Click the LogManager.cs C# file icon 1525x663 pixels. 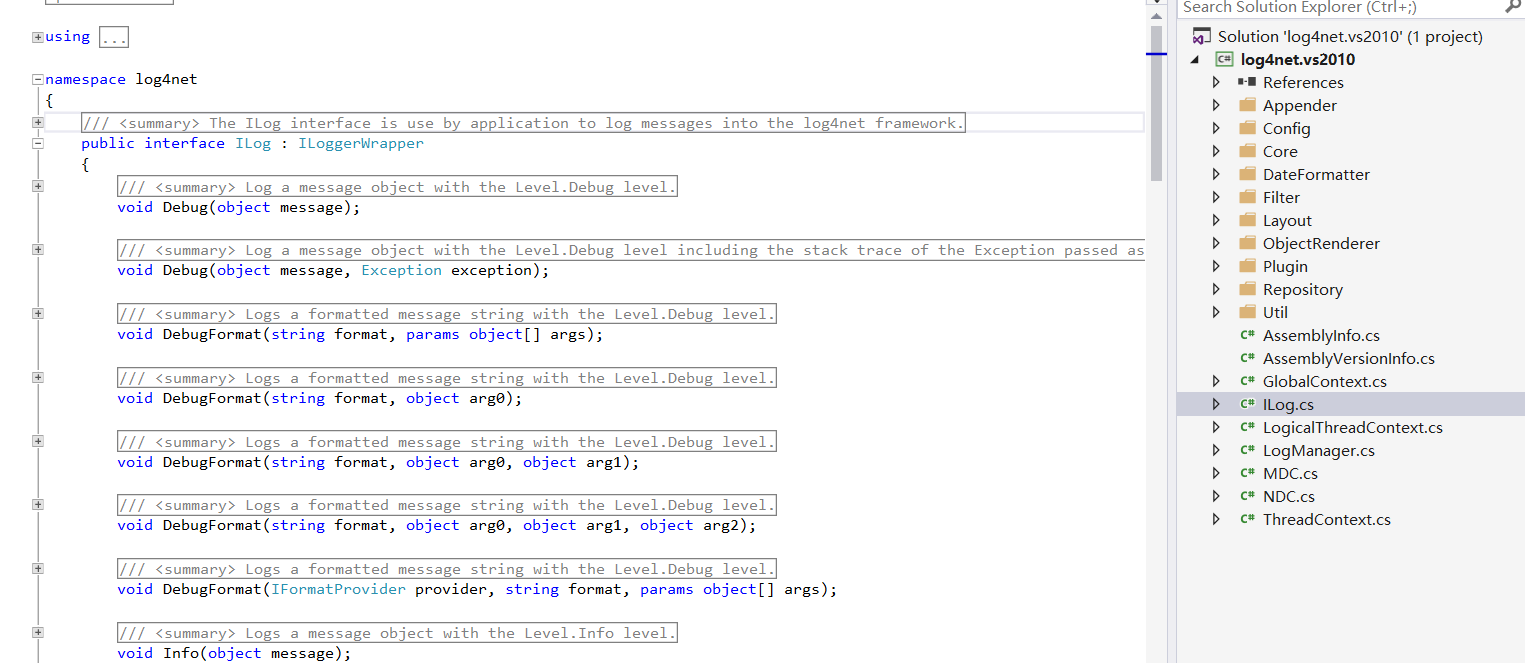(x=1247, y=450)
